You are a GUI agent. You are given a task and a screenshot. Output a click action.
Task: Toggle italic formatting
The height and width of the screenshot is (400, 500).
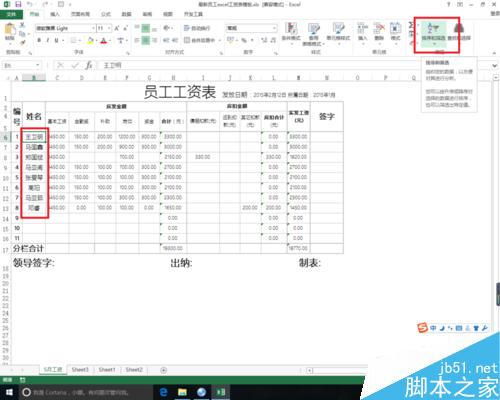(48, 40)
